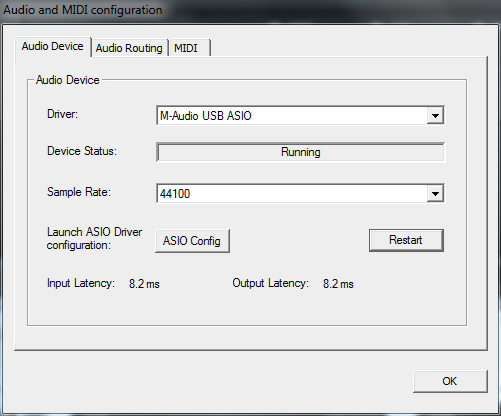Click the Launch ASIO Driver configuration label
501x416 pixels.
(x=94, y=239)
